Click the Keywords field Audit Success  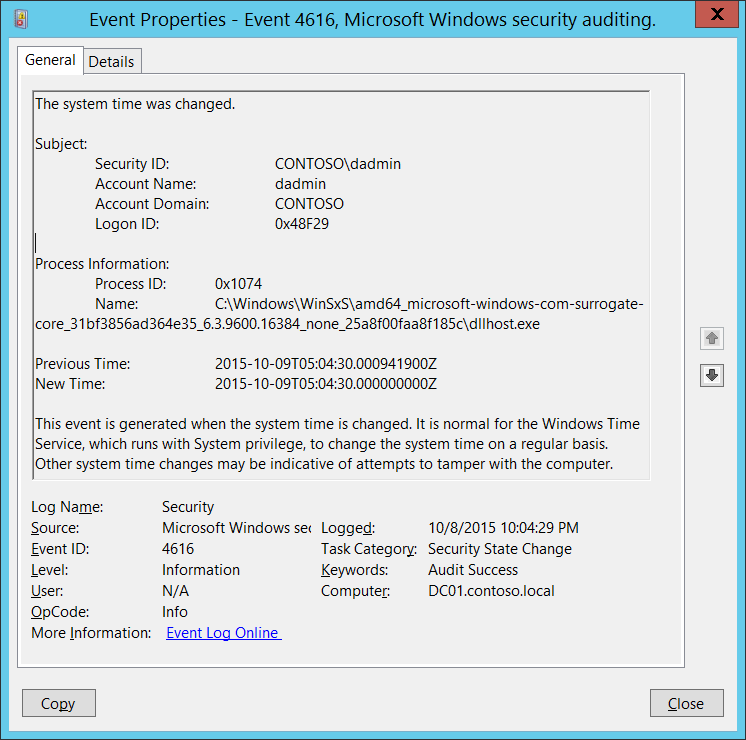pos(473,570)
